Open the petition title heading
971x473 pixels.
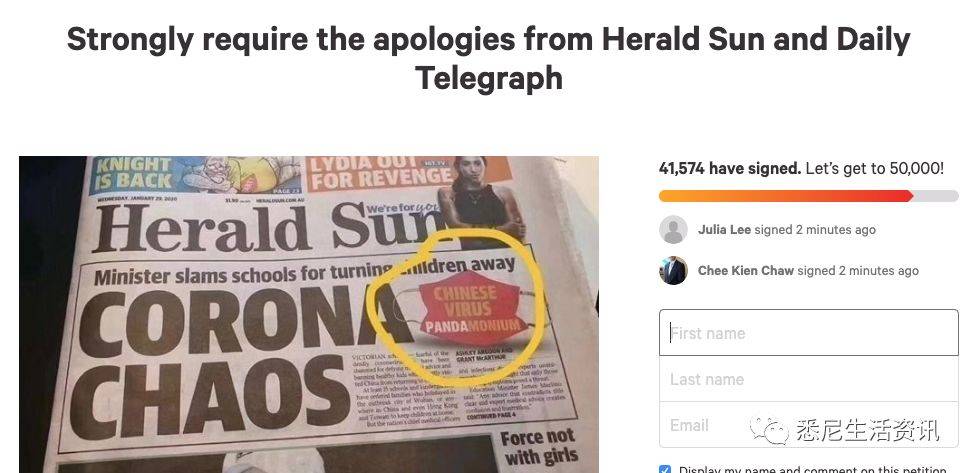(489, 58)
